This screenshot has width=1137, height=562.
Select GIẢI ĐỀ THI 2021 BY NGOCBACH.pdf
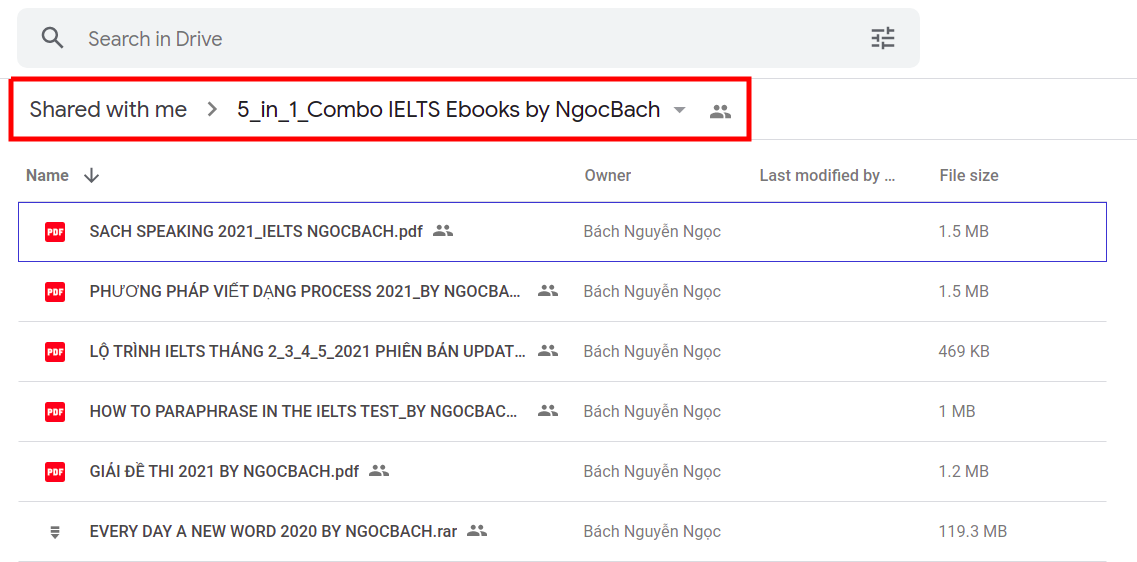click(x=224, y=471)
